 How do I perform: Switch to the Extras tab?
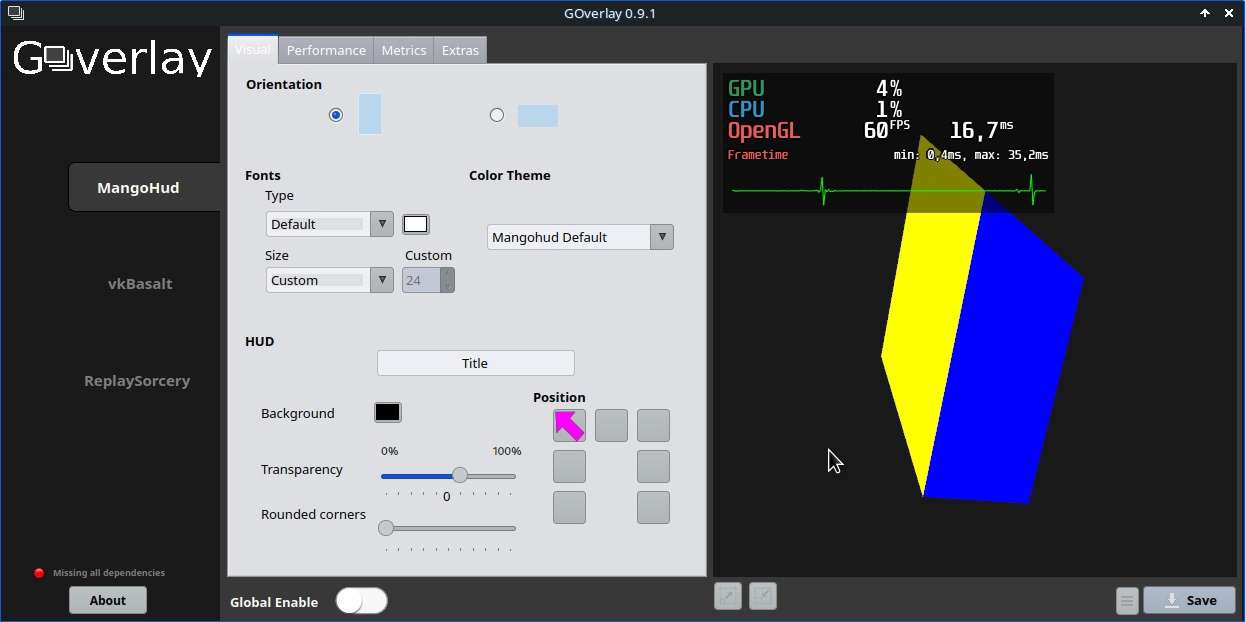coord(460,50)
